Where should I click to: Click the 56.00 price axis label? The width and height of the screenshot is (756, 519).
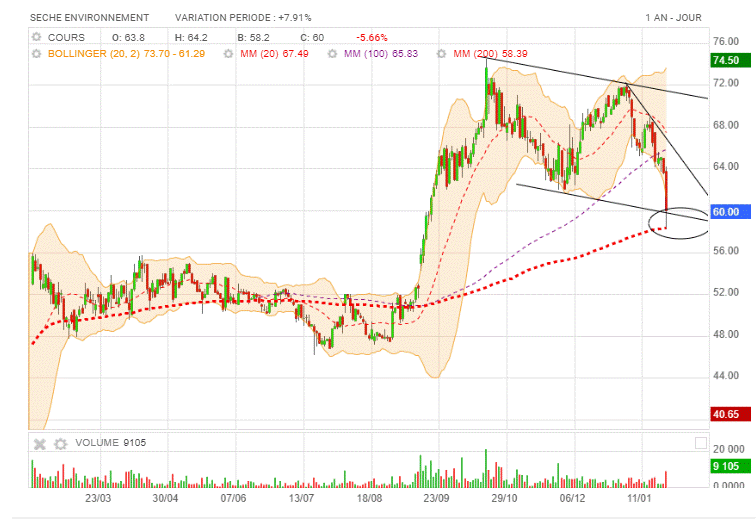tap(726, 251)
